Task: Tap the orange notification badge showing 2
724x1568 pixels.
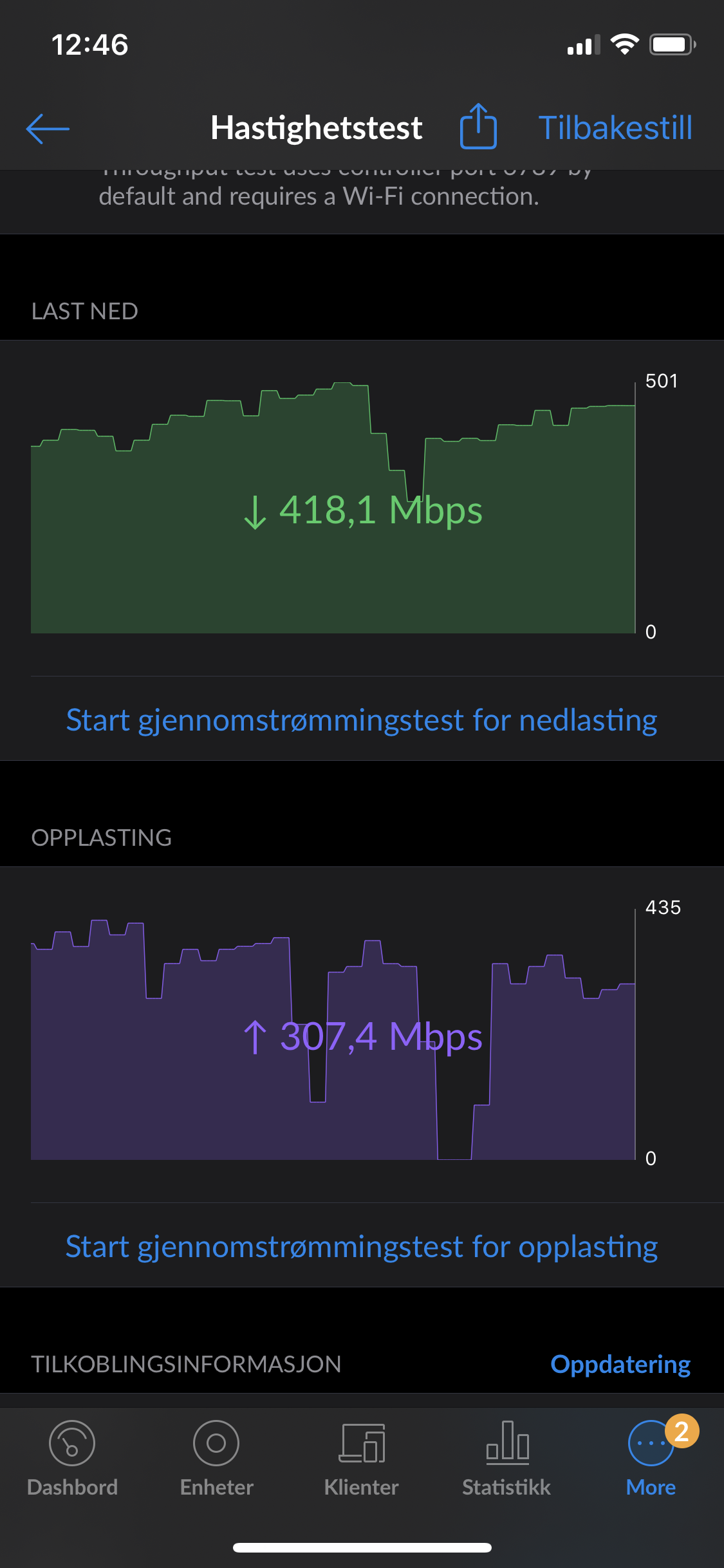Action: 682,1432
